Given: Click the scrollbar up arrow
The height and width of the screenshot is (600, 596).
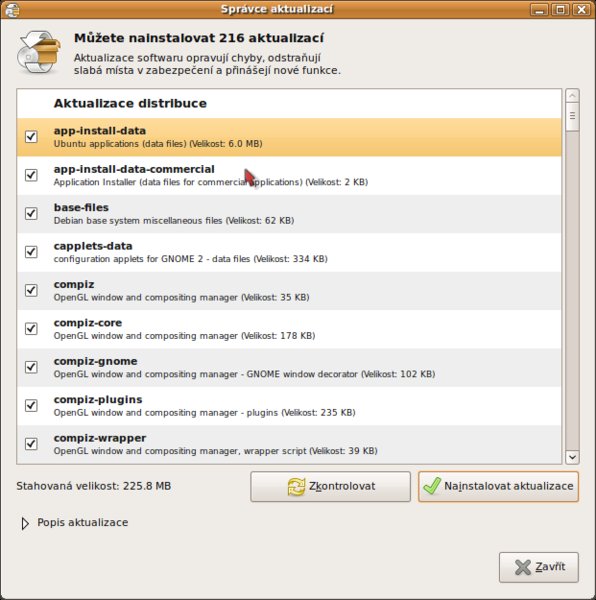Looking at the screenshot, I should coord(572,96).
